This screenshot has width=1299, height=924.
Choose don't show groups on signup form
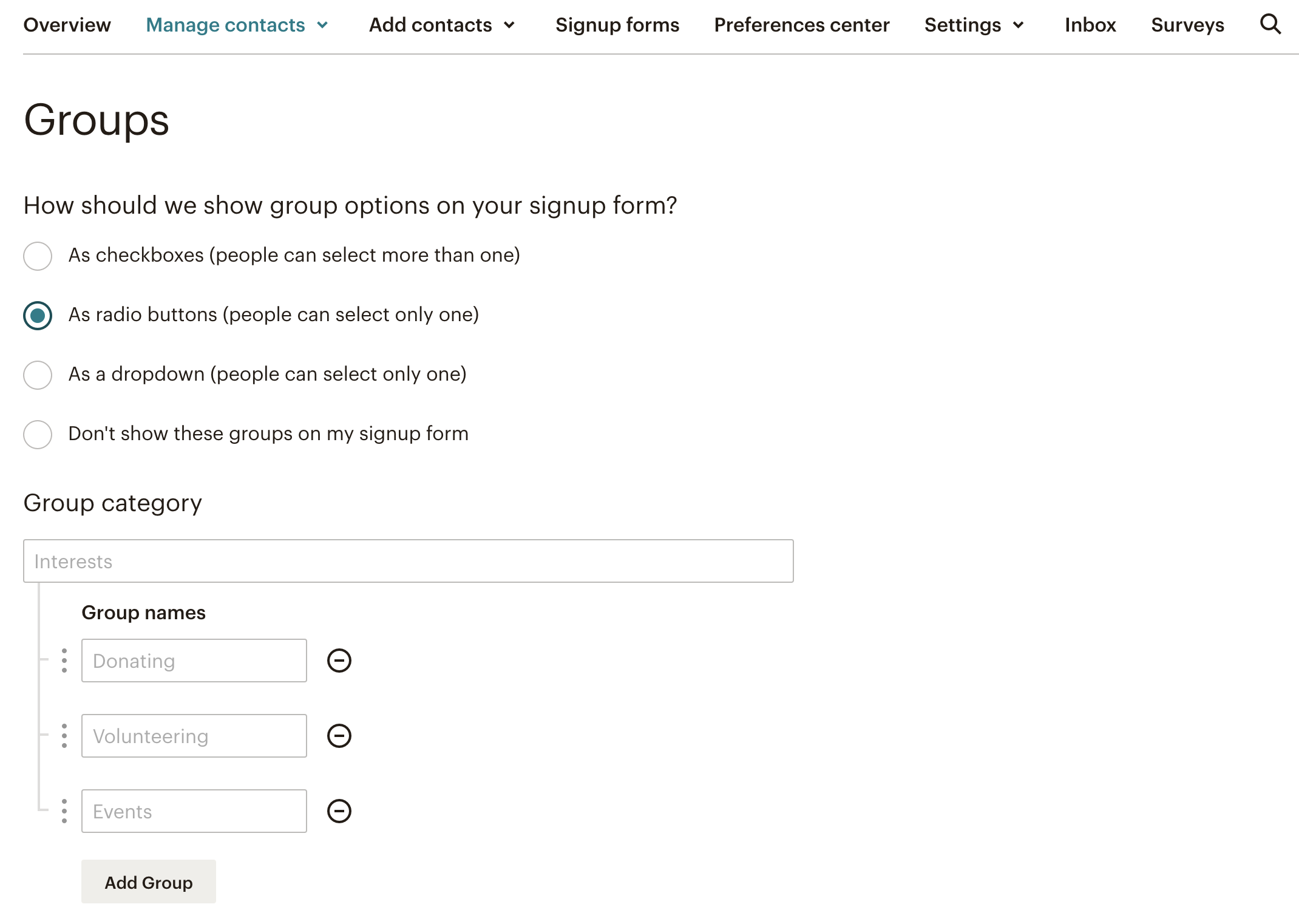point(37,434)
